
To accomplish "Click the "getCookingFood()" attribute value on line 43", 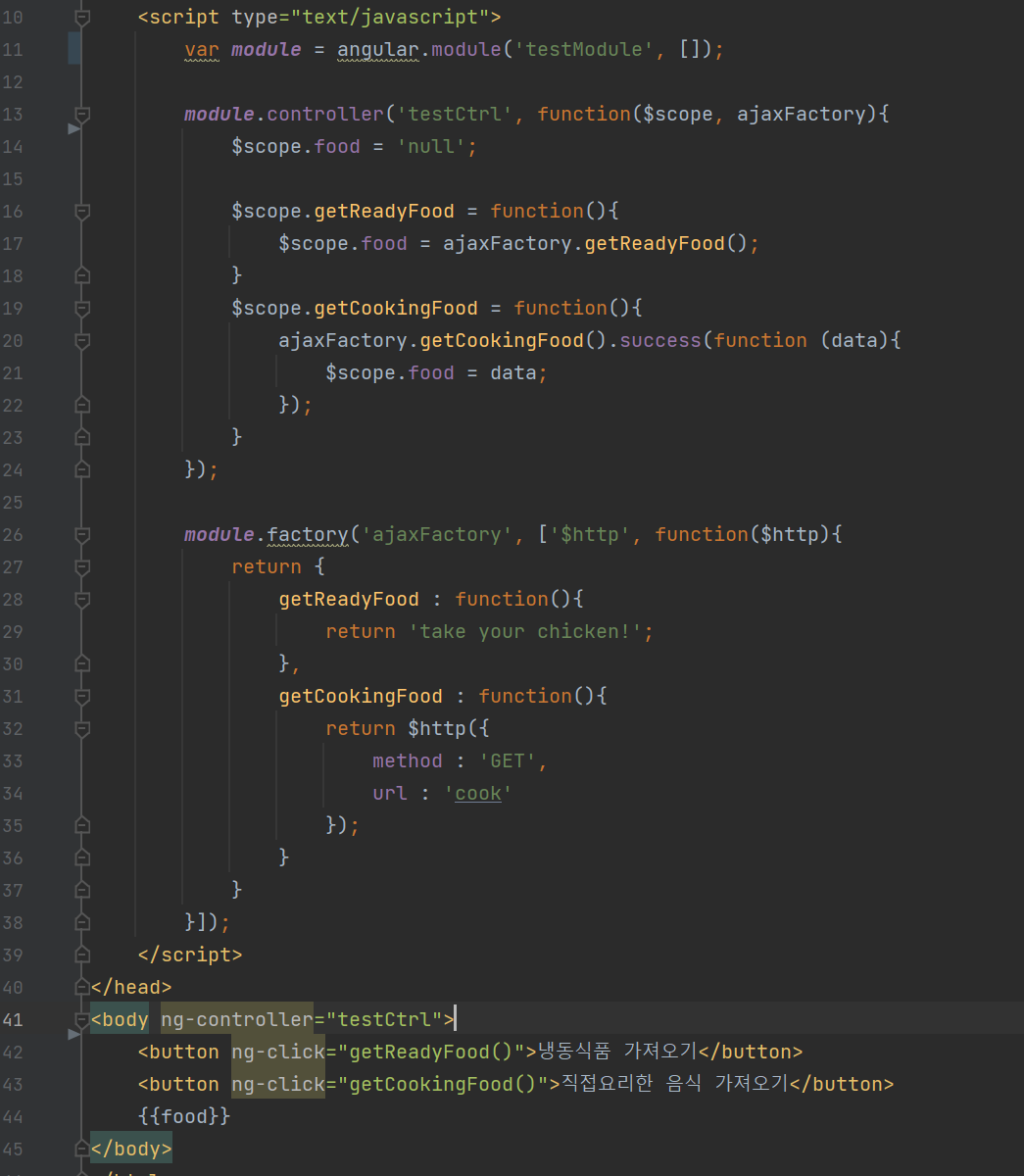I will pos(443,1084).
